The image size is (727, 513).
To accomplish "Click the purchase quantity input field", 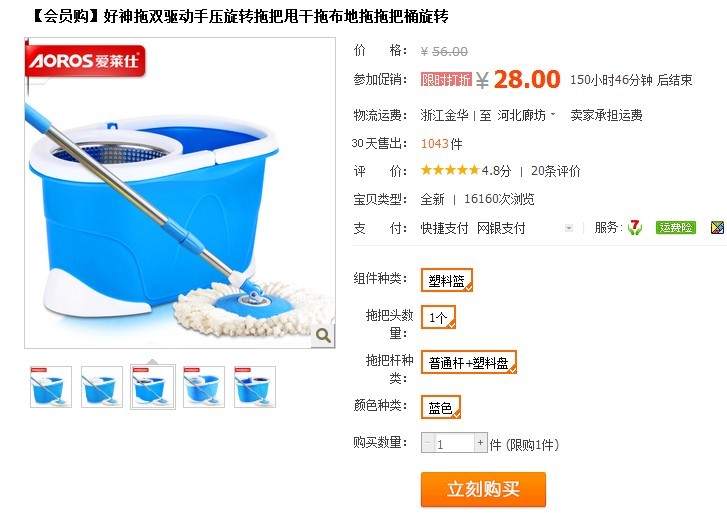I will (454, 443).
